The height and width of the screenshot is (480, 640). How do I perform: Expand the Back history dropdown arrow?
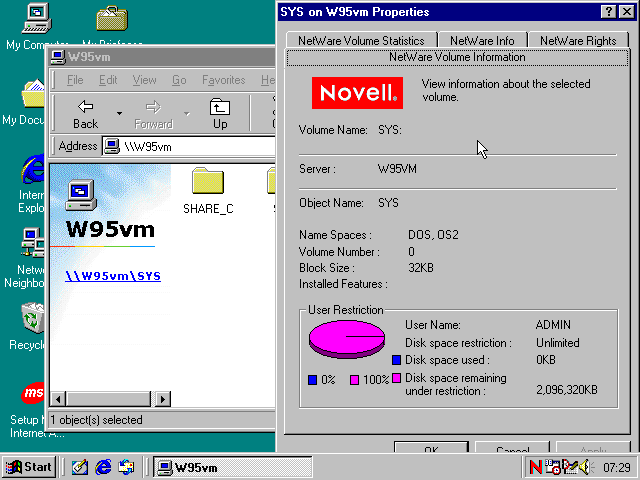click(x=119, y=113)
